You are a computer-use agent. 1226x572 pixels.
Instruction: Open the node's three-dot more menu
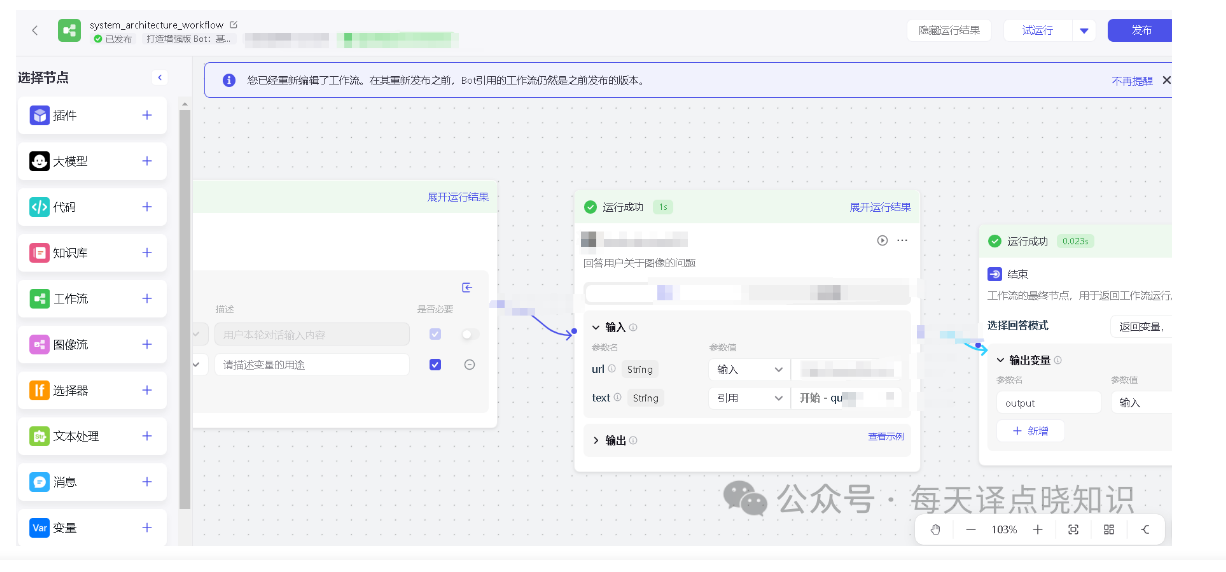903,240
